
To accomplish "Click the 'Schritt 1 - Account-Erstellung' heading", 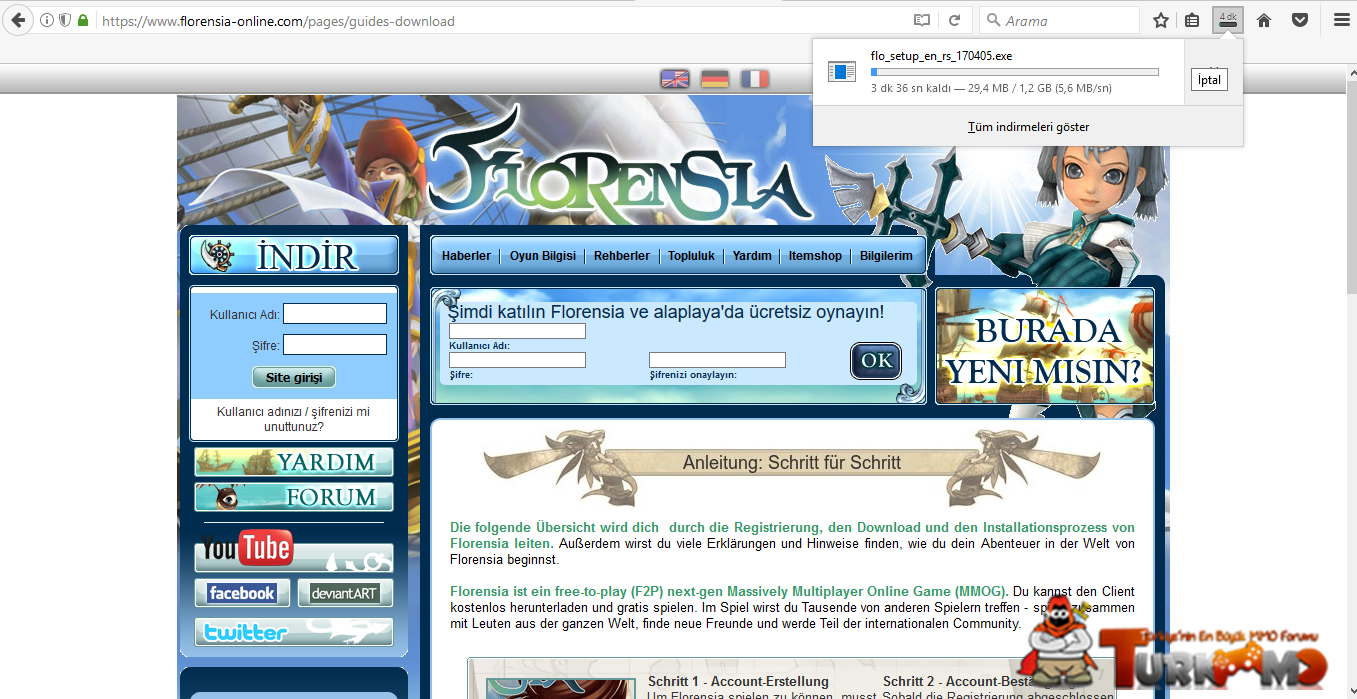I will click(738, 682).
